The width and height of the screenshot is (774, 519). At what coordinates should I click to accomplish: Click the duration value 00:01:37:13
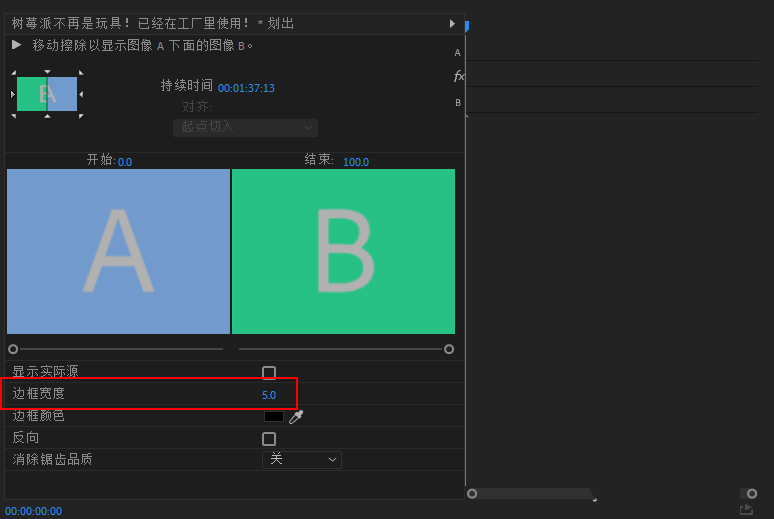coord(246,88)
